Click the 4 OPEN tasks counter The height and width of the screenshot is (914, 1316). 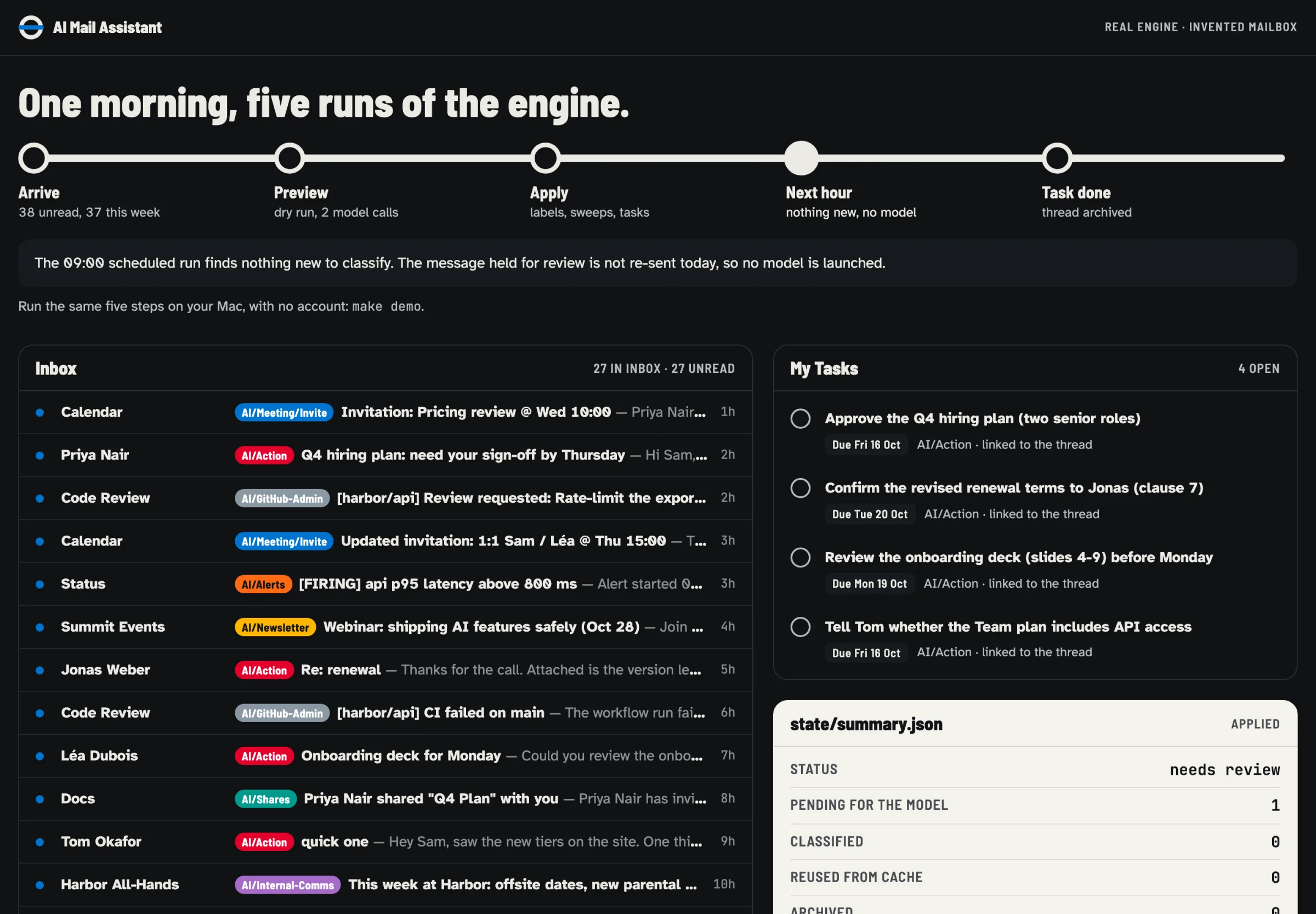1259,368
